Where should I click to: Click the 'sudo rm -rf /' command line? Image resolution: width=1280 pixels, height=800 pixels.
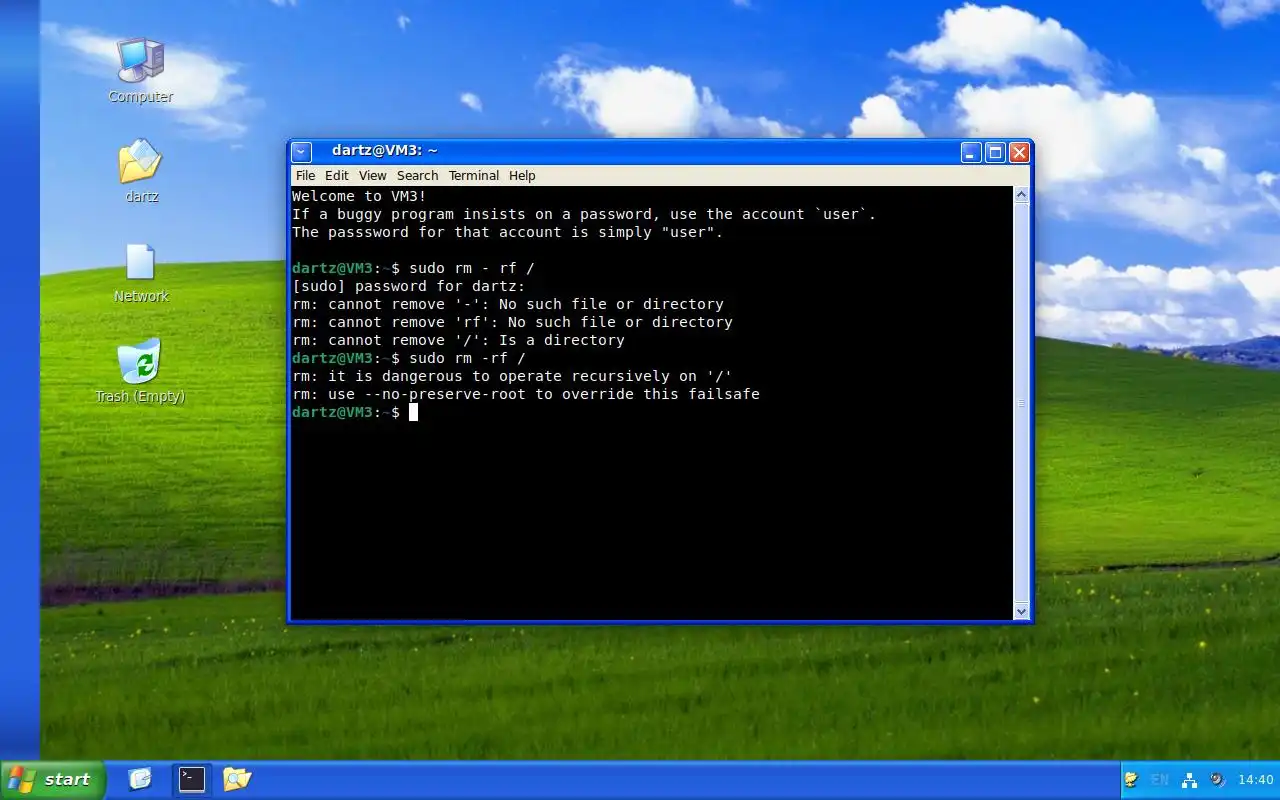408,358
